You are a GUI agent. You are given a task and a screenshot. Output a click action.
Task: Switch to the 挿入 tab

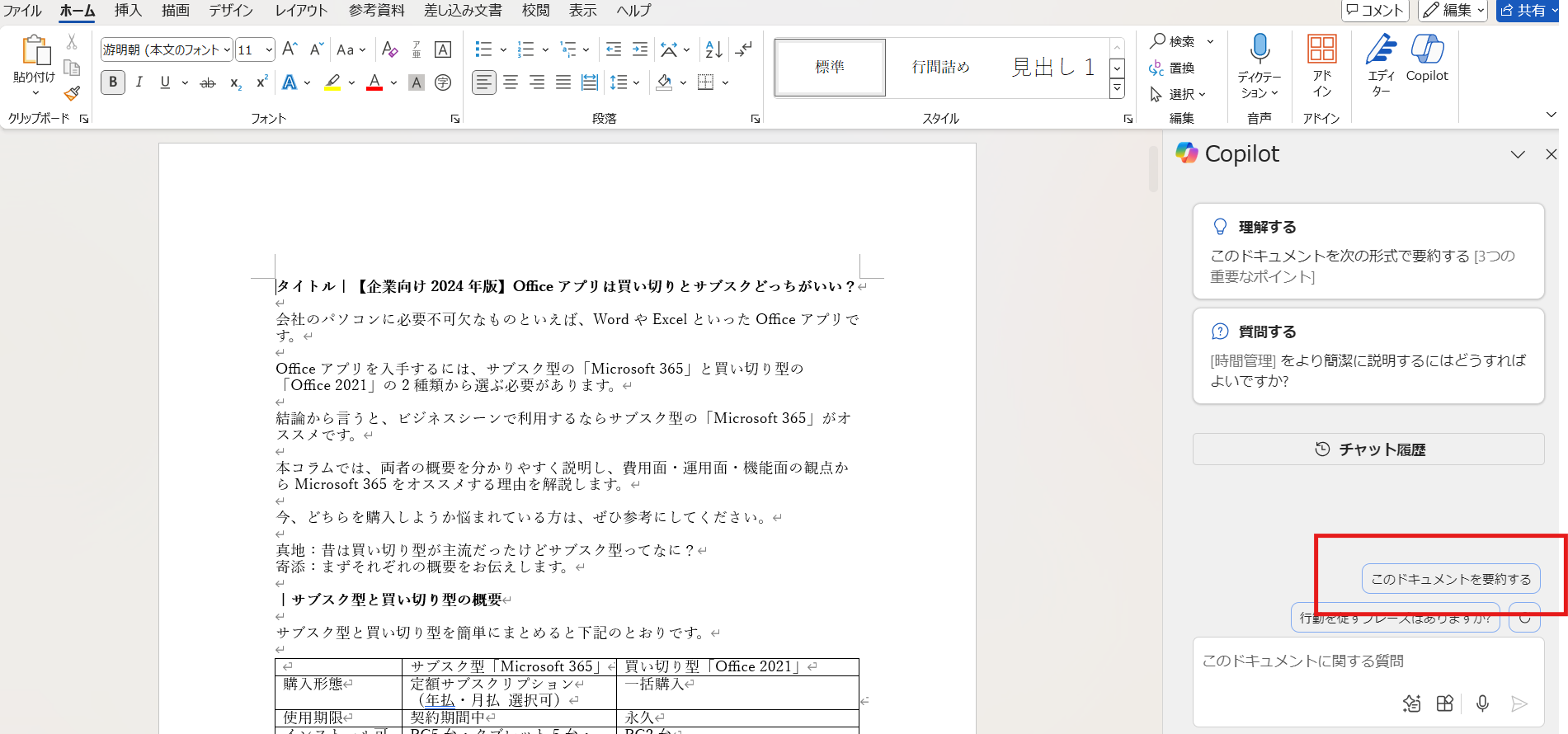click(128, 11)
